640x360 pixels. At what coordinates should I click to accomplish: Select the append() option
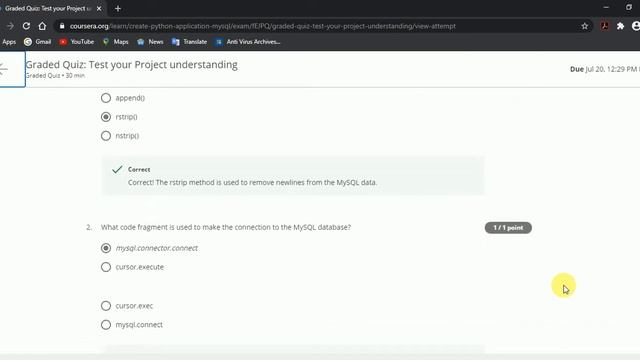106,98
